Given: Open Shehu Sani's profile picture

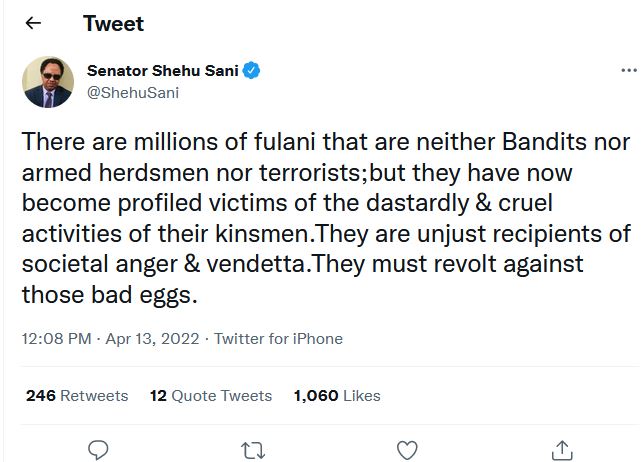Looking at the screenshot, I should 48,82.
